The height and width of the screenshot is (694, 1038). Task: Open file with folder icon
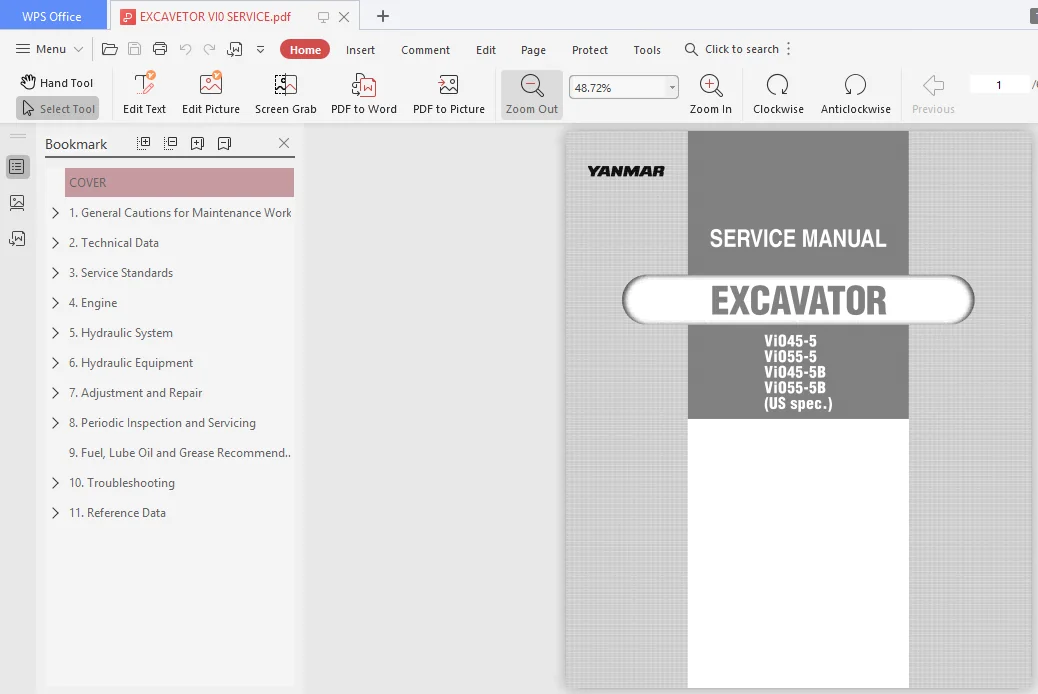click(110, 49)
